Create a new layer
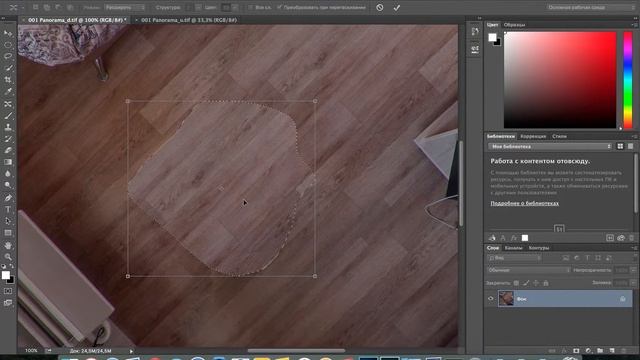640x360 pixels. pyautogui.click(x=611, y=351)
